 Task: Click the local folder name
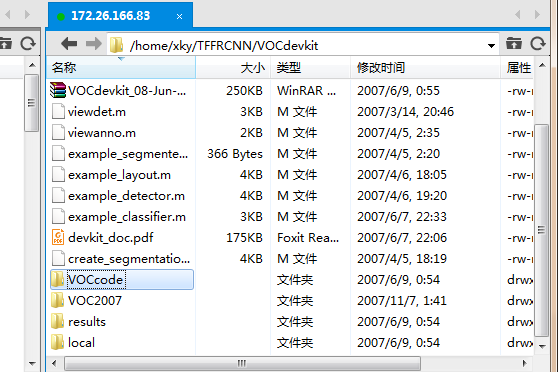pyautogui.click(x=81, y=343)
